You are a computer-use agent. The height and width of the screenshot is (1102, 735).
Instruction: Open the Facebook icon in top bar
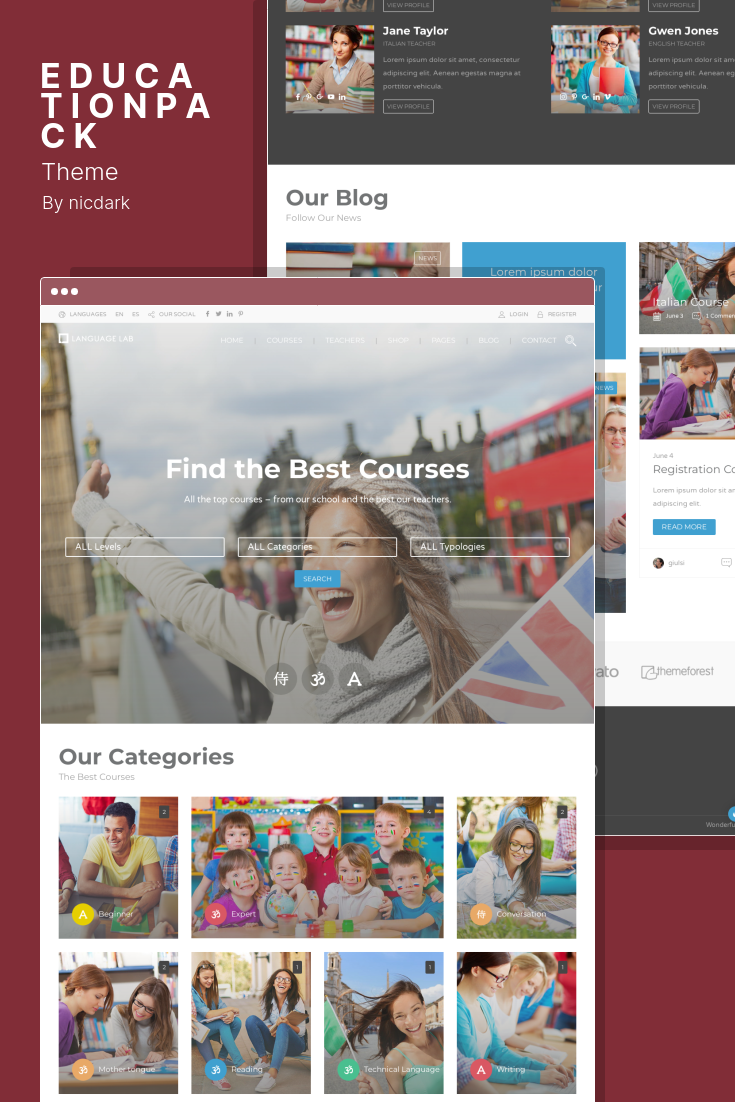point(207,314)
